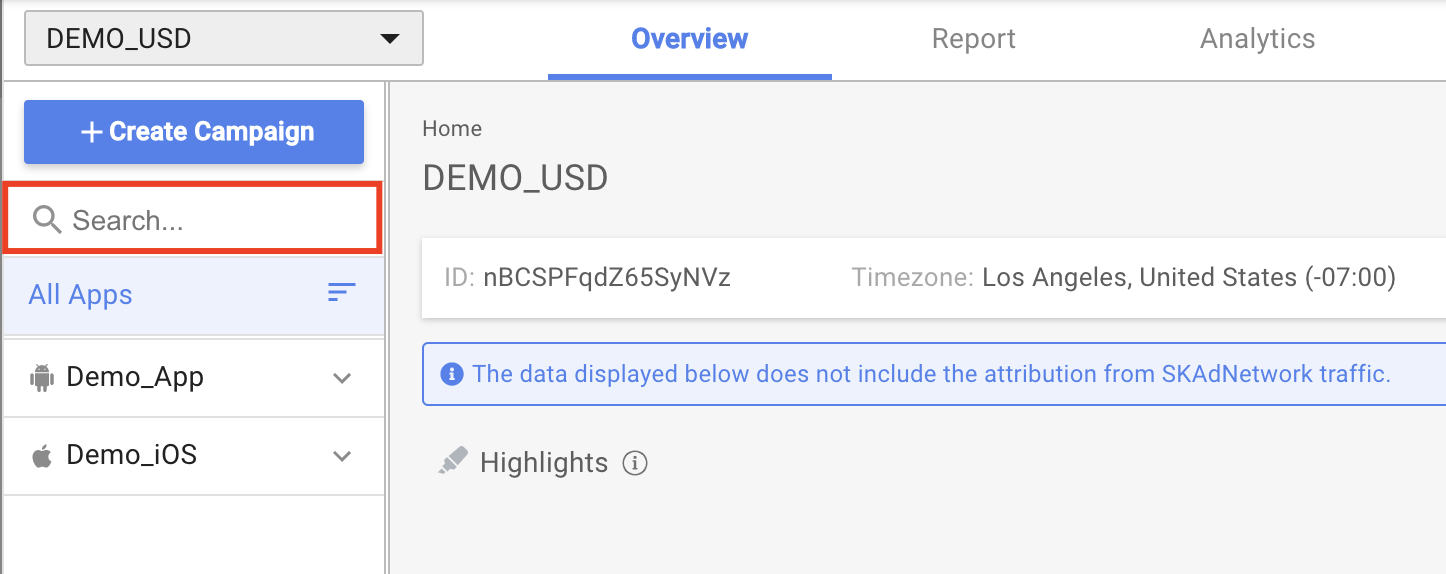Viewport: 1446px width, 574px height.
Task: Go to Home breadcrumb link
Action: [452, 129]
